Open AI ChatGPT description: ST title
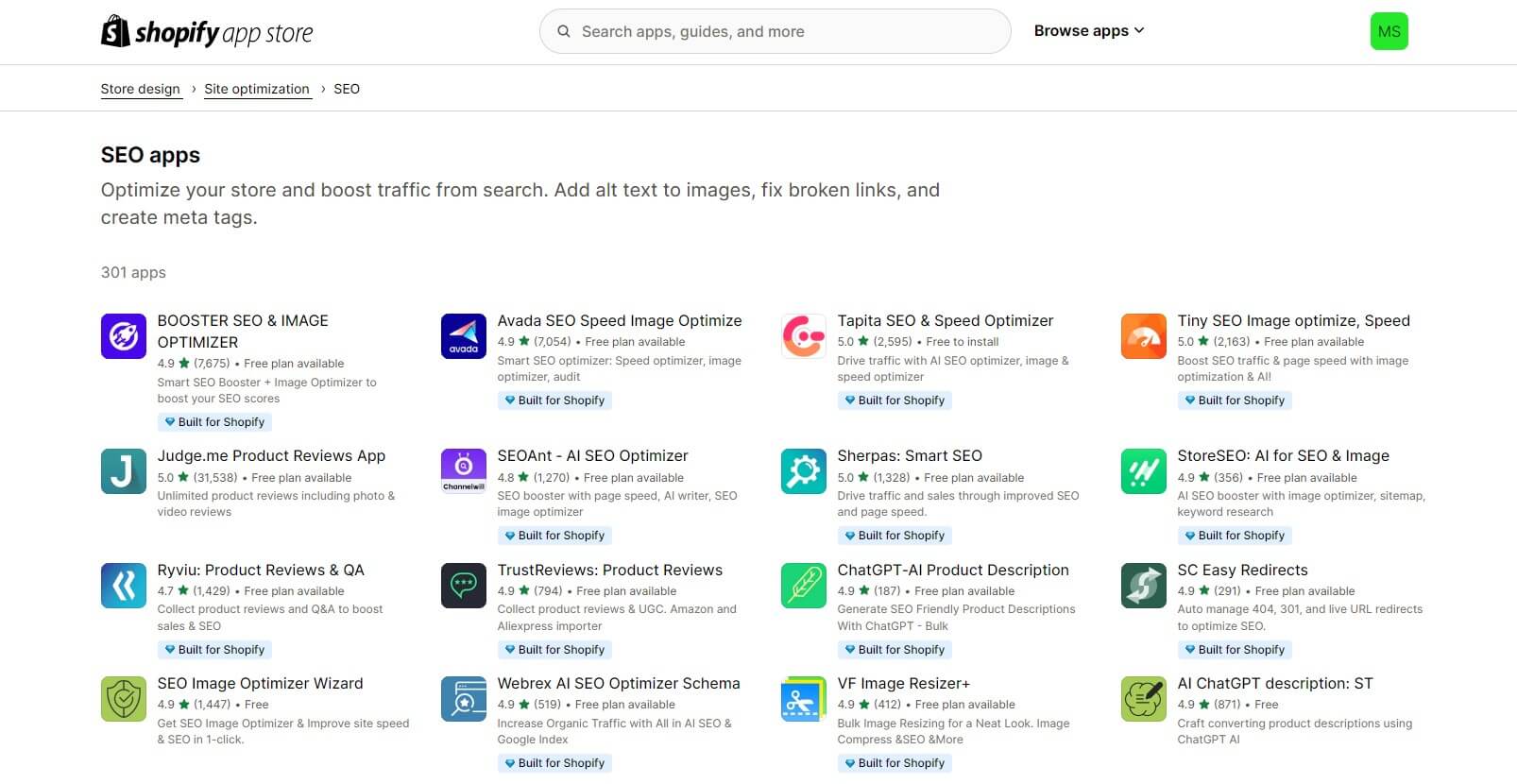The width and height of the screenshot is (1517, 784). 1275,684
